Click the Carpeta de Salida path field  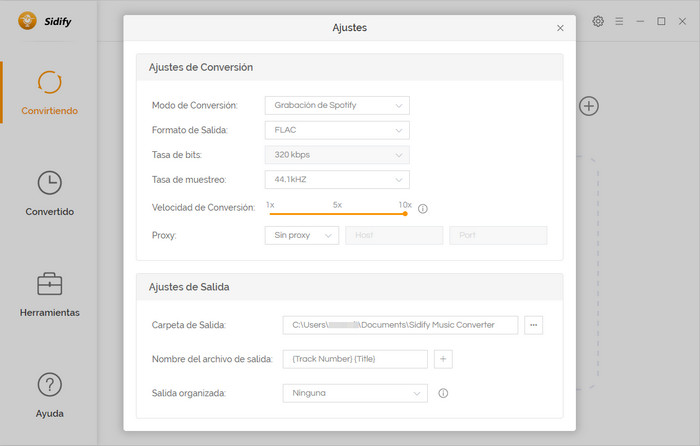point(400,325)
